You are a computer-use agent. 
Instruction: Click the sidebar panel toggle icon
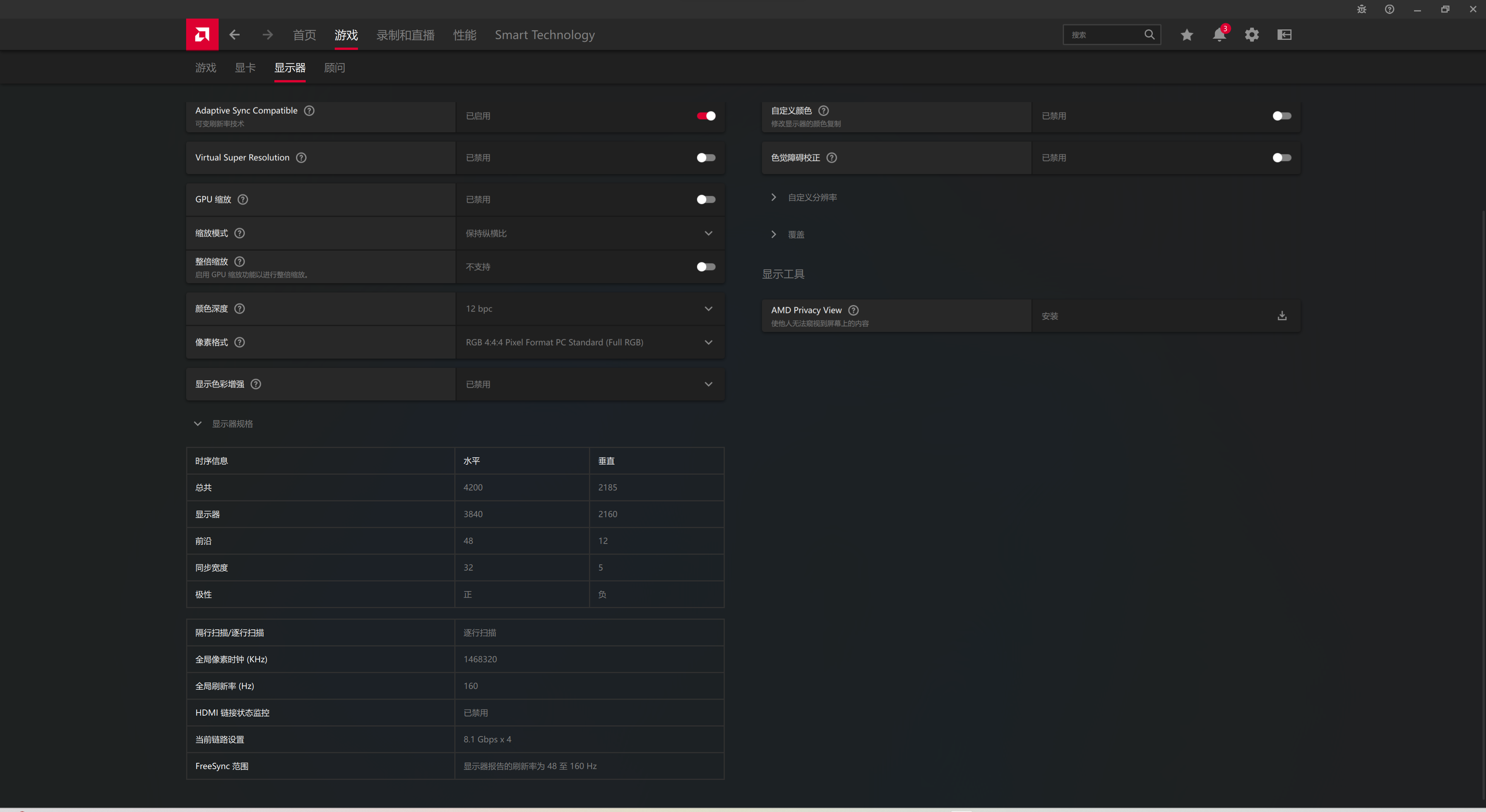(x=1284, y=34)
